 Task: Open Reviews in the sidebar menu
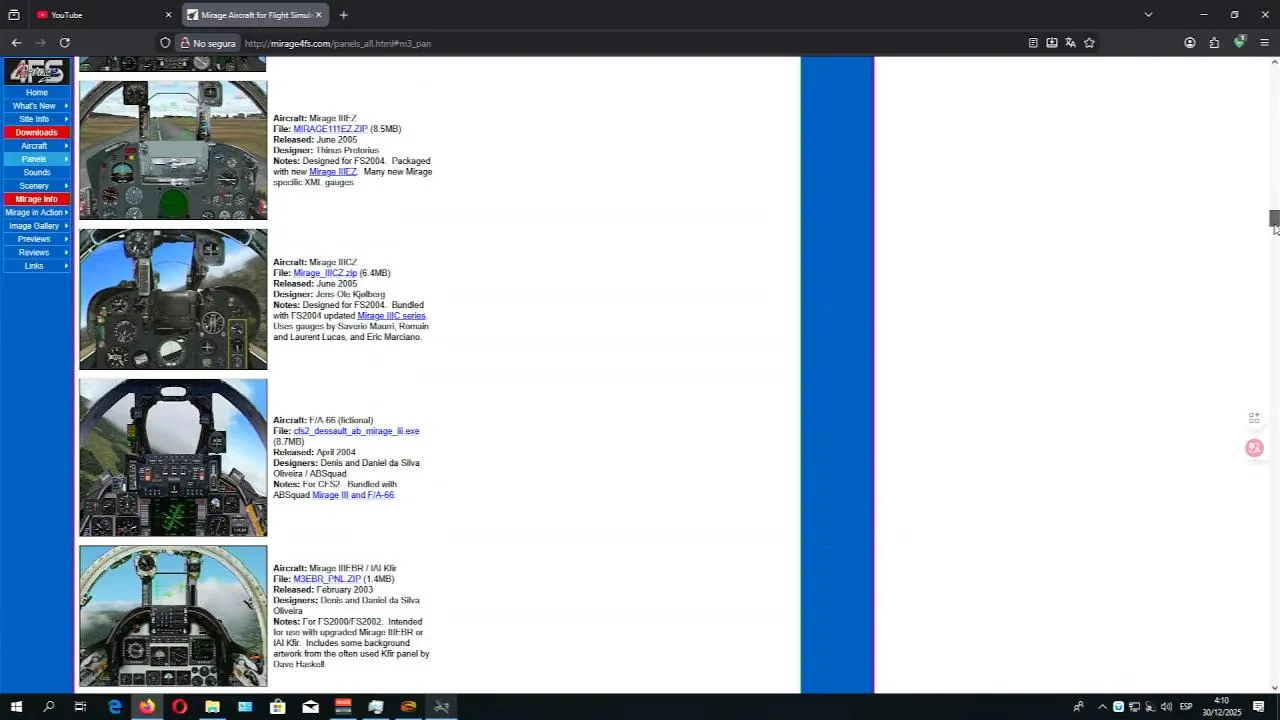pyautogui.click(x=37, y=252)
